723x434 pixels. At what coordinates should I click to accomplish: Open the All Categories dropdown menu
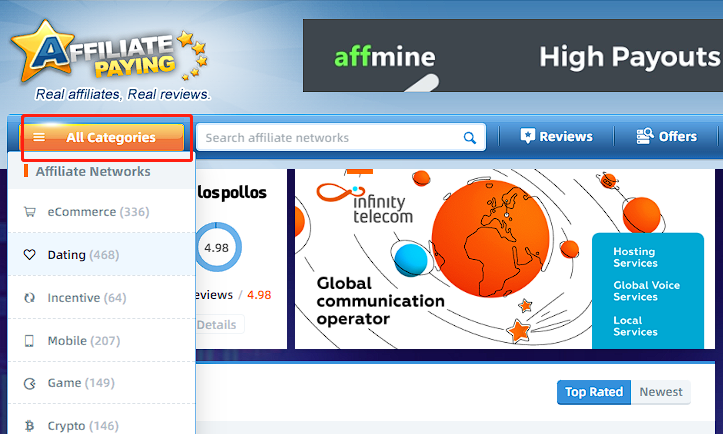click(104, 137)
